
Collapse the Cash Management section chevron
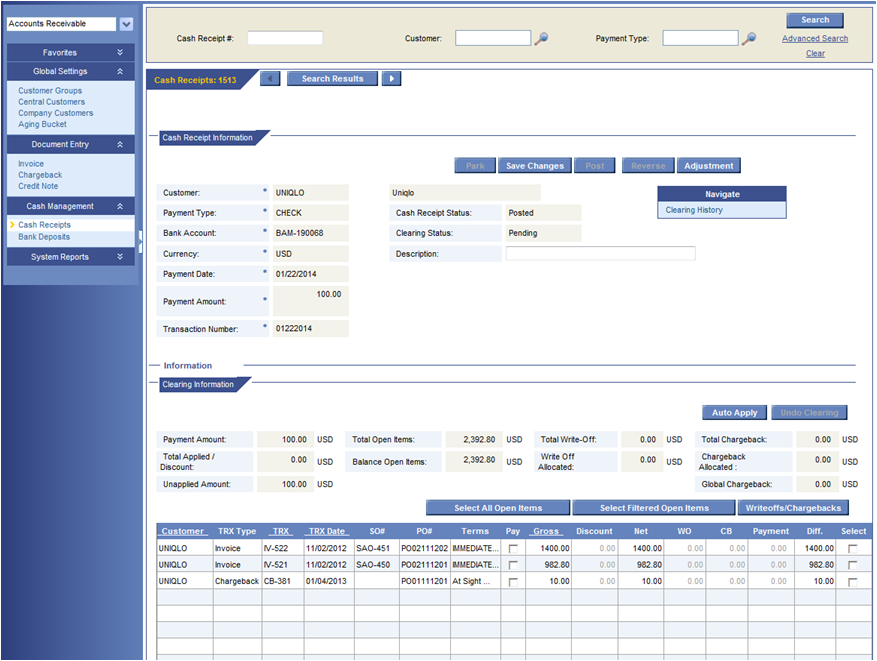pos(120,207)
